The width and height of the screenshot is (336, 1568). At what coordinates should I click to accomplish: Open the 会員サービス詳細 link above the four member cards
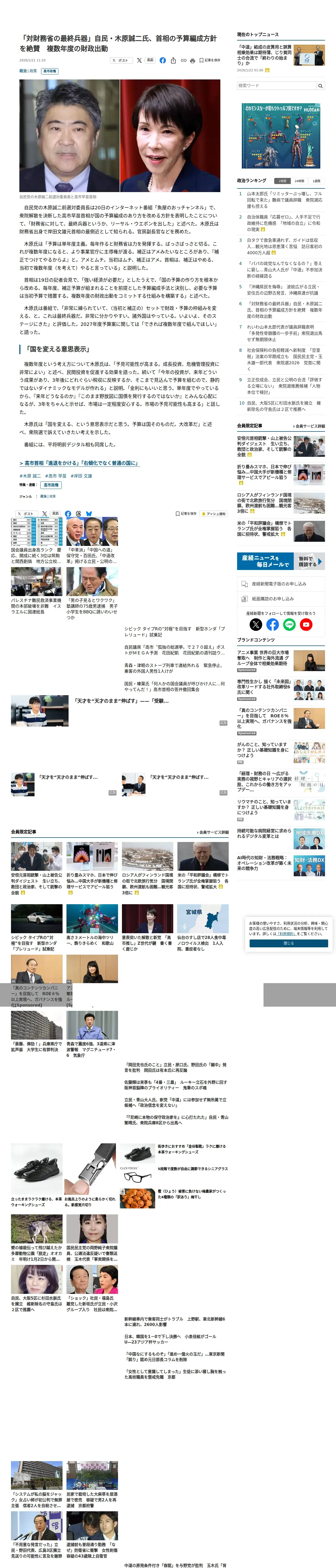[212, 832]
